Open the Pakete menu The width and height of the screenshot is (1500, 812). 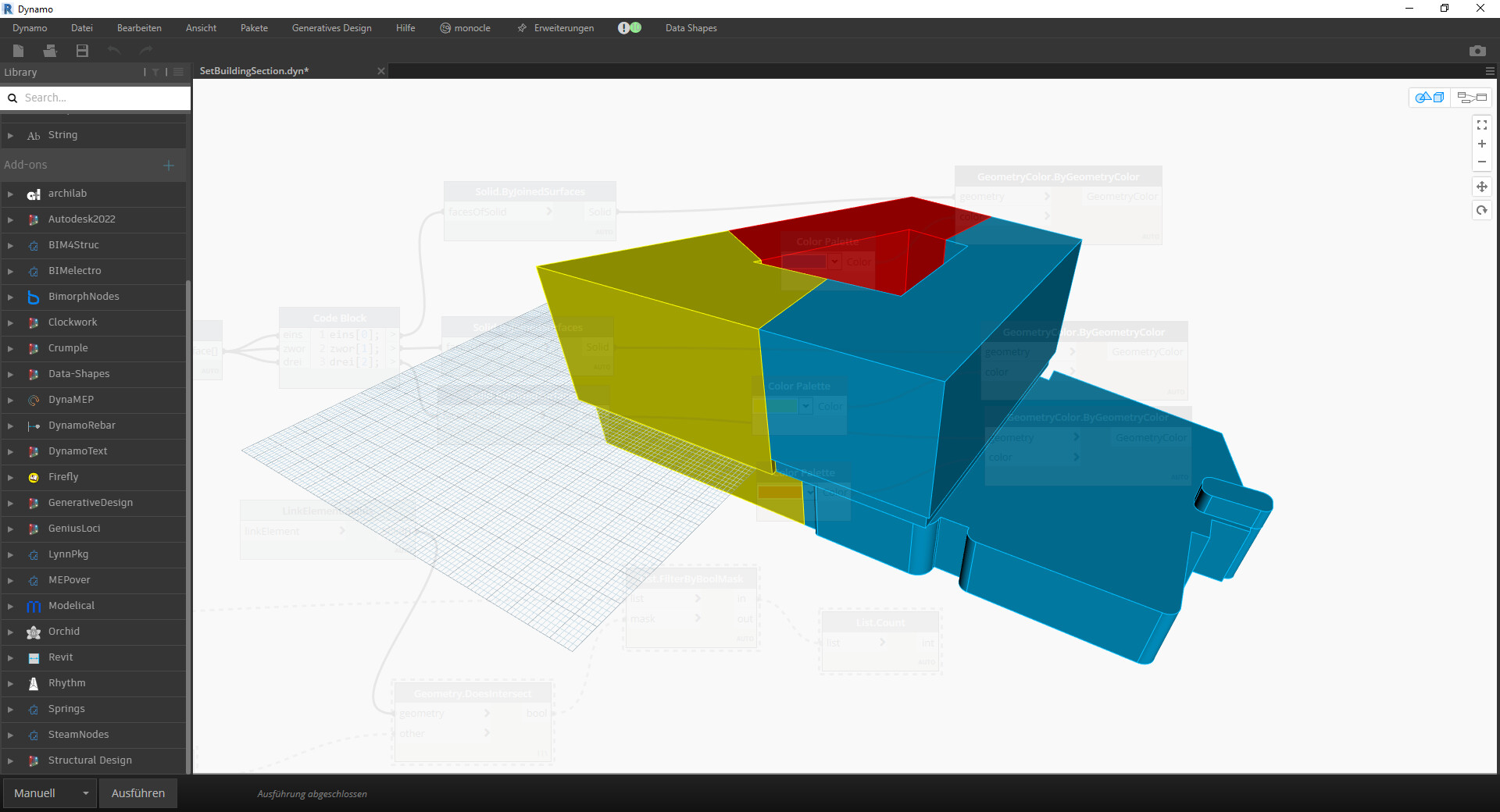coord(254,28)
